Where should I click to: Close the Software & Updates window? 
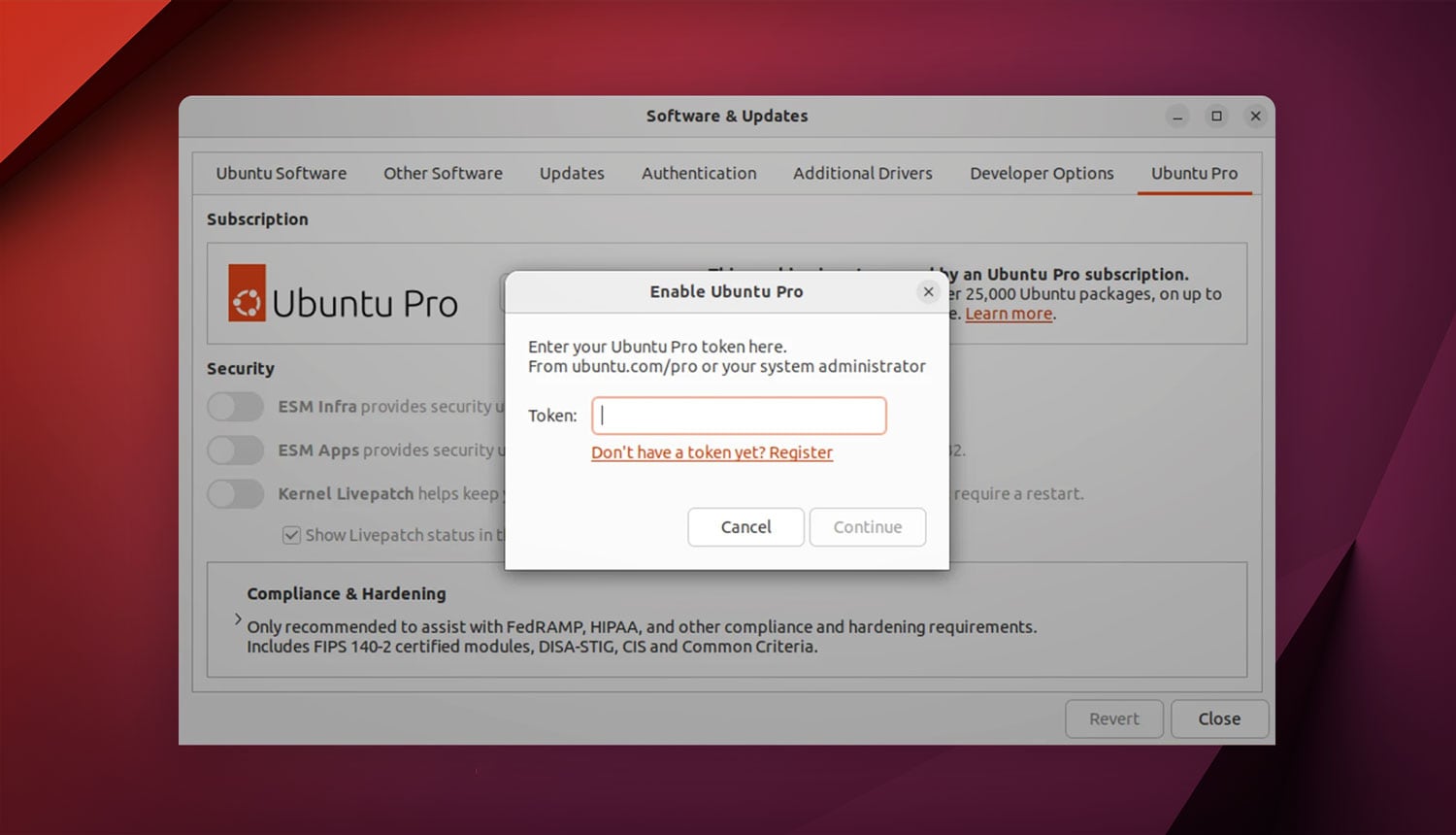[1255, 117]
